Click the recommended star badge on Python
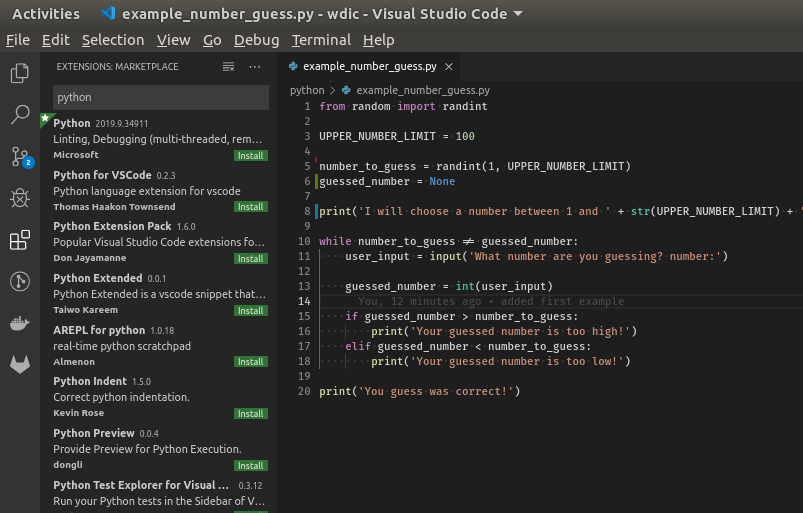 45,119
